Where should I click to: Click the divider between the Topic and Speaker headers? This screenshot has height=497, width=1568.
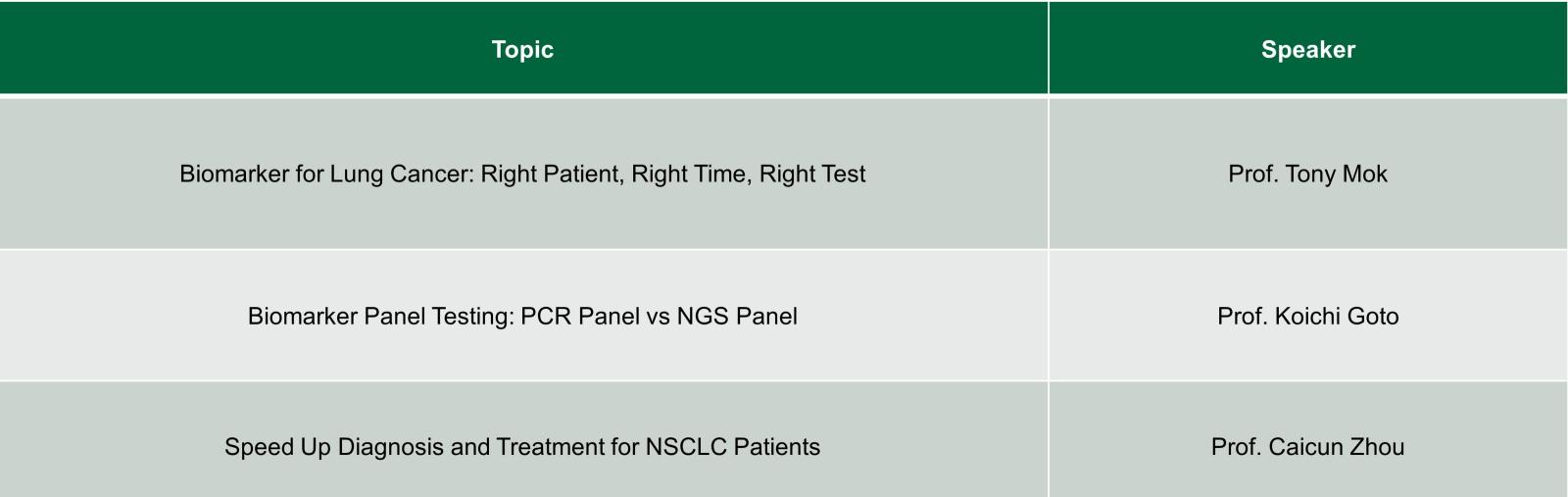click(x=1049, y=48)
